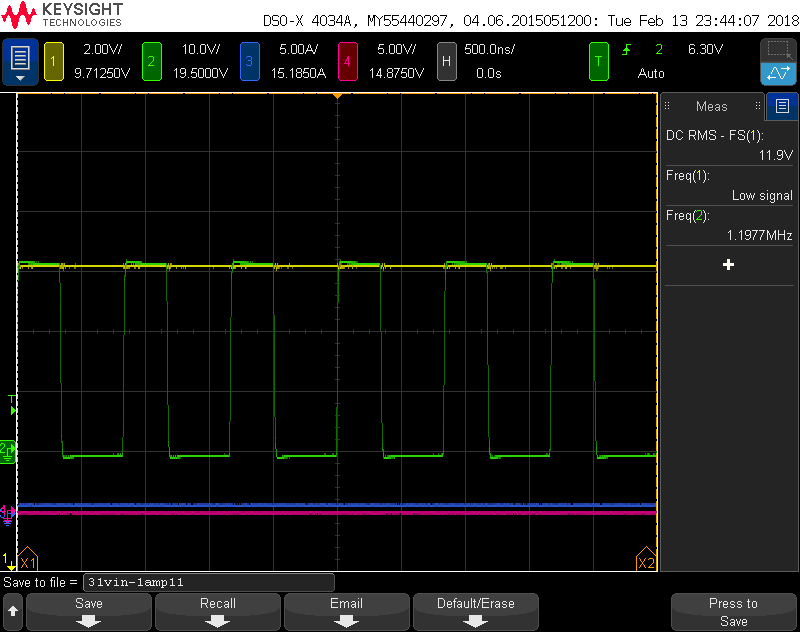Image resolution: width=800 pixels, height=632 pixels.
Task: Open the Recall softkey menu
Action: click(218, 612)
